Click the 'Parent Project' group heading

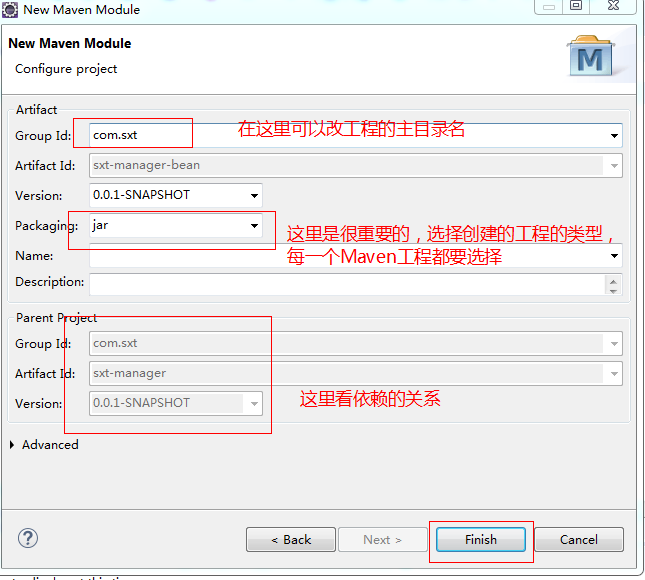click(56, 318)
